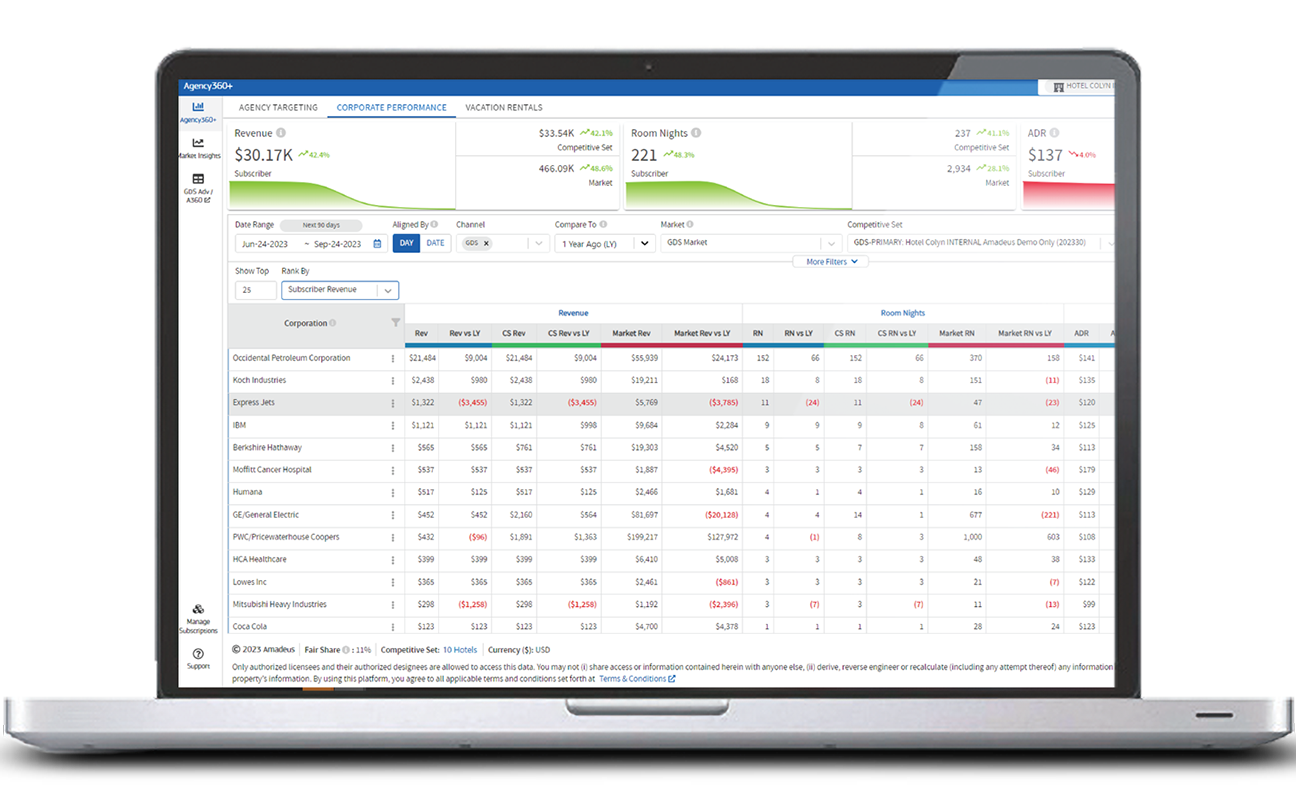Viewport: 1296px width, 807px height.
Task: Sort by Market Rev column header
Action: [631, 333]
